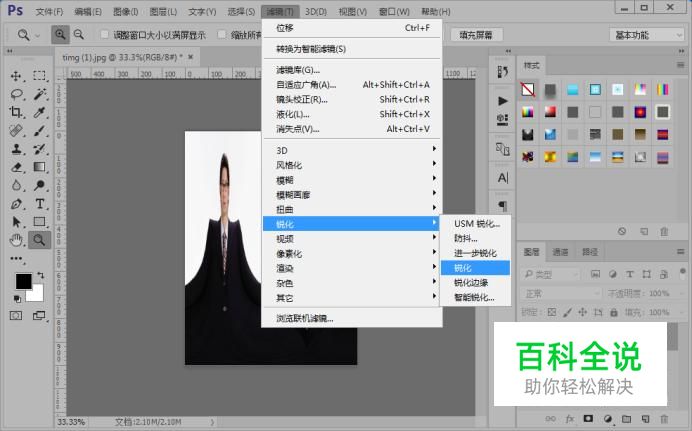Select the Zoom tool in toolbox
The image size is (692, 431).
(40, 240)
